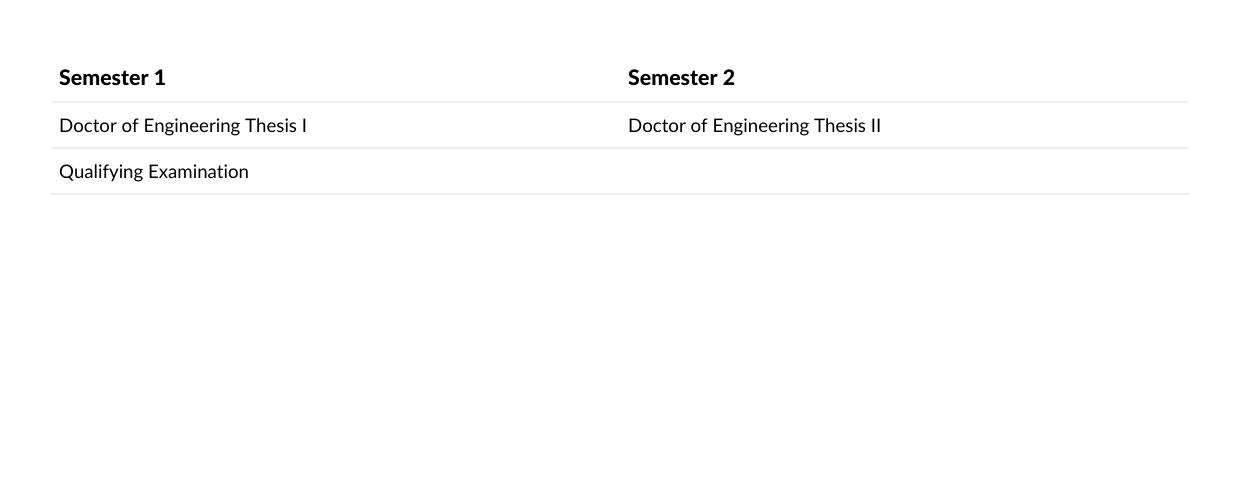Select the Qualifying Examination entry
Image resolution: width=1240 pixels, height=500 pixels.
coord(154,172)
